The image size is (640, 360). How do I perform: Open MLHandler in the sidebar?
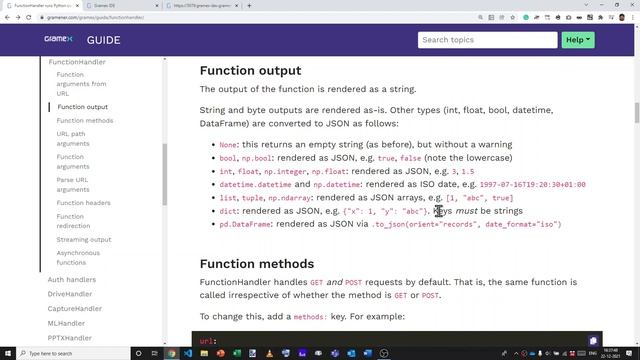pyautogui.click(x=66, y=323)
